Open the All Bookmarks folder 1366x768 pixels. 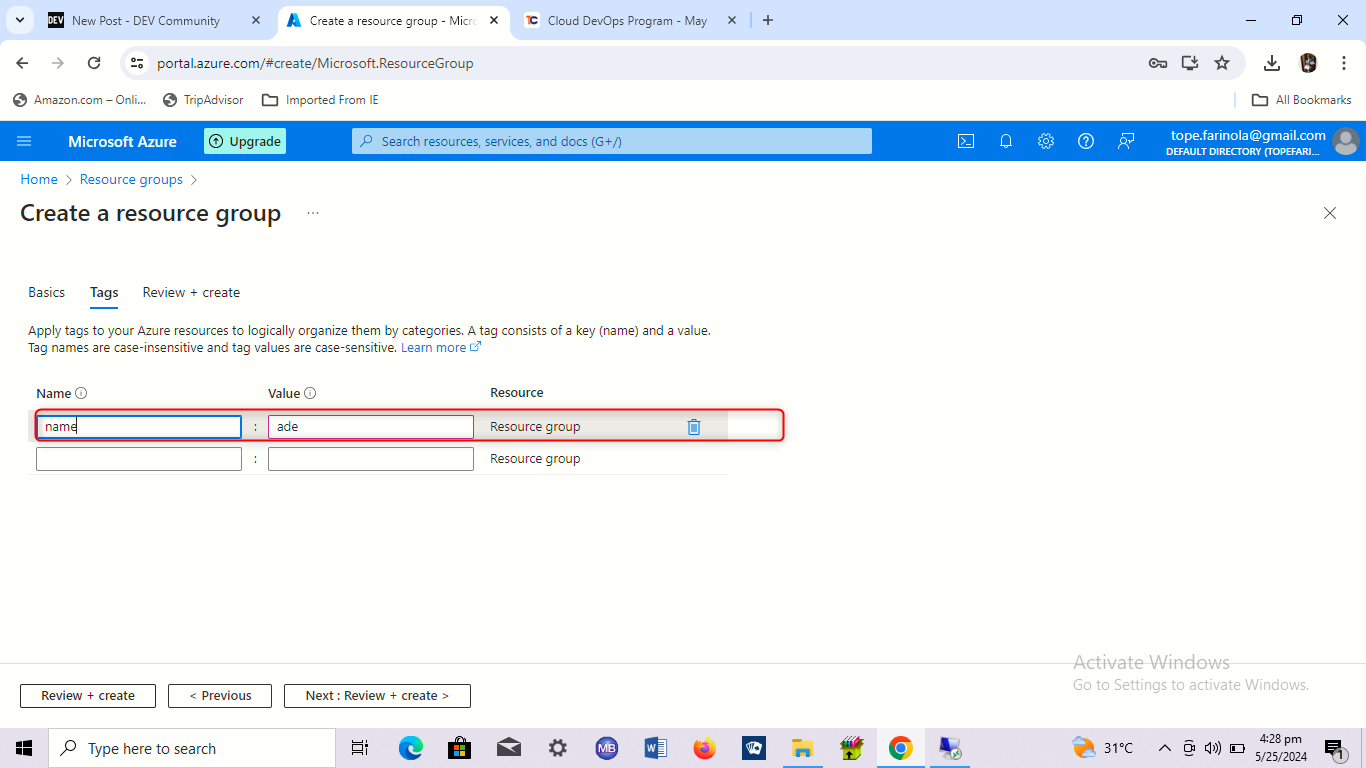[1302, 100]
